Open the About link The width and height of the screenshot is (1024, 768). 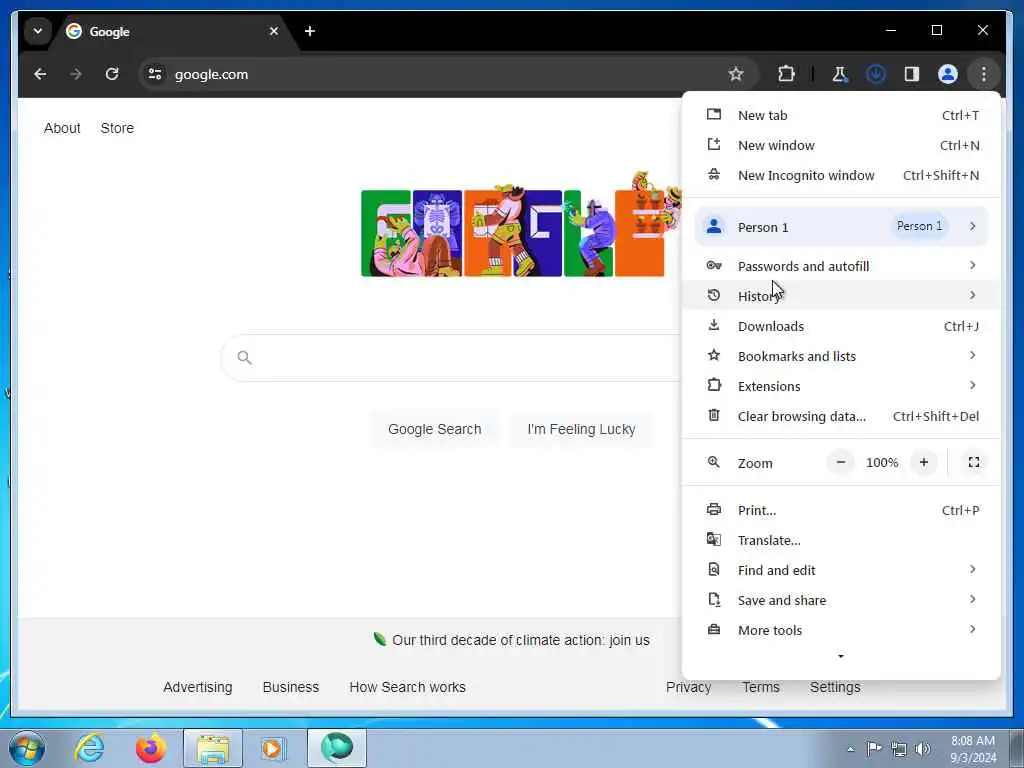(x=62, y=128)
